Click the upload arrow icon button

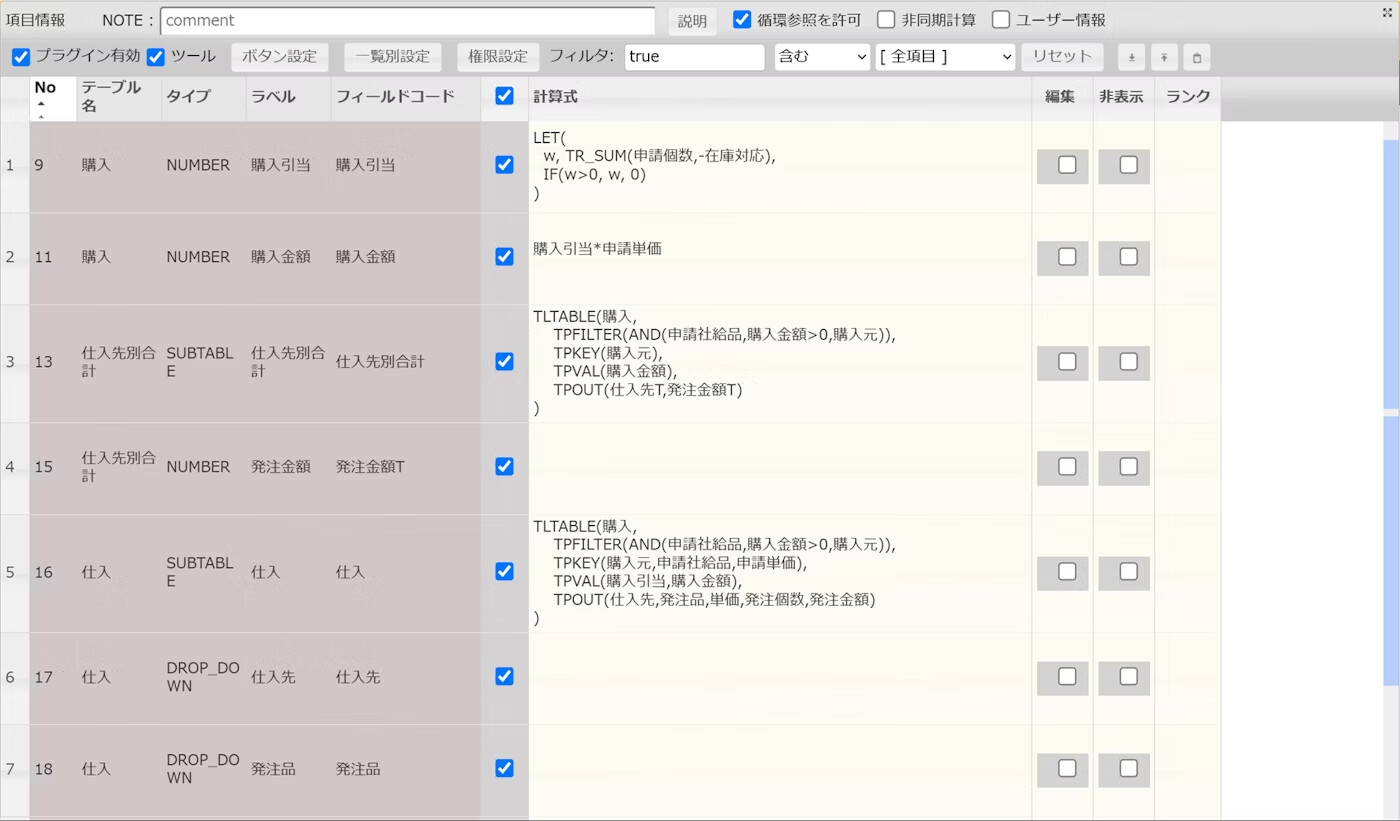pos(1164,57)
